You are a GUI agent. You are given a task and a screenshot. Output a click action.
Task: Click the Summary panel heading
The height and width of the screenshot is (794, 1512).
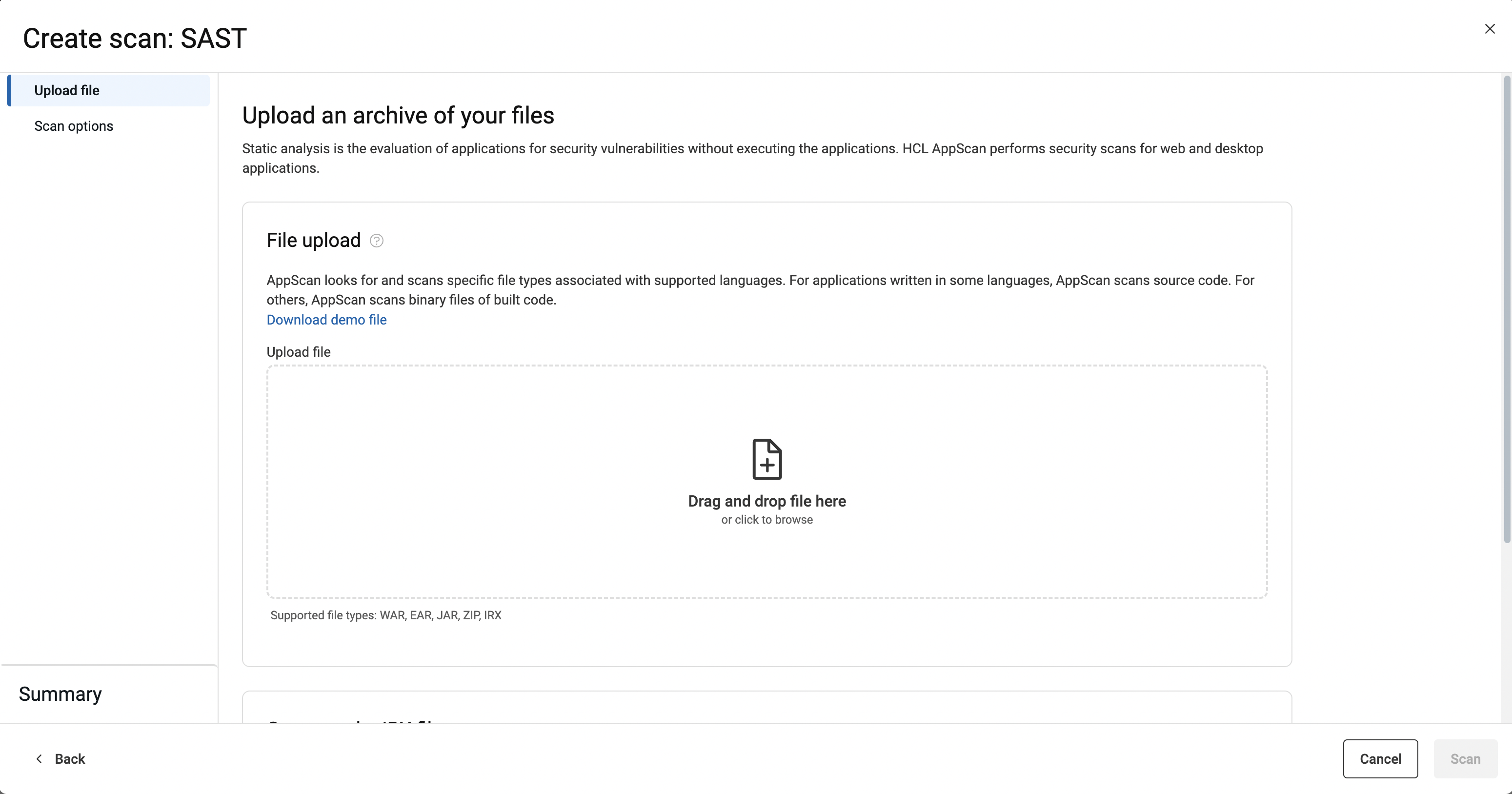click(60, 694)
